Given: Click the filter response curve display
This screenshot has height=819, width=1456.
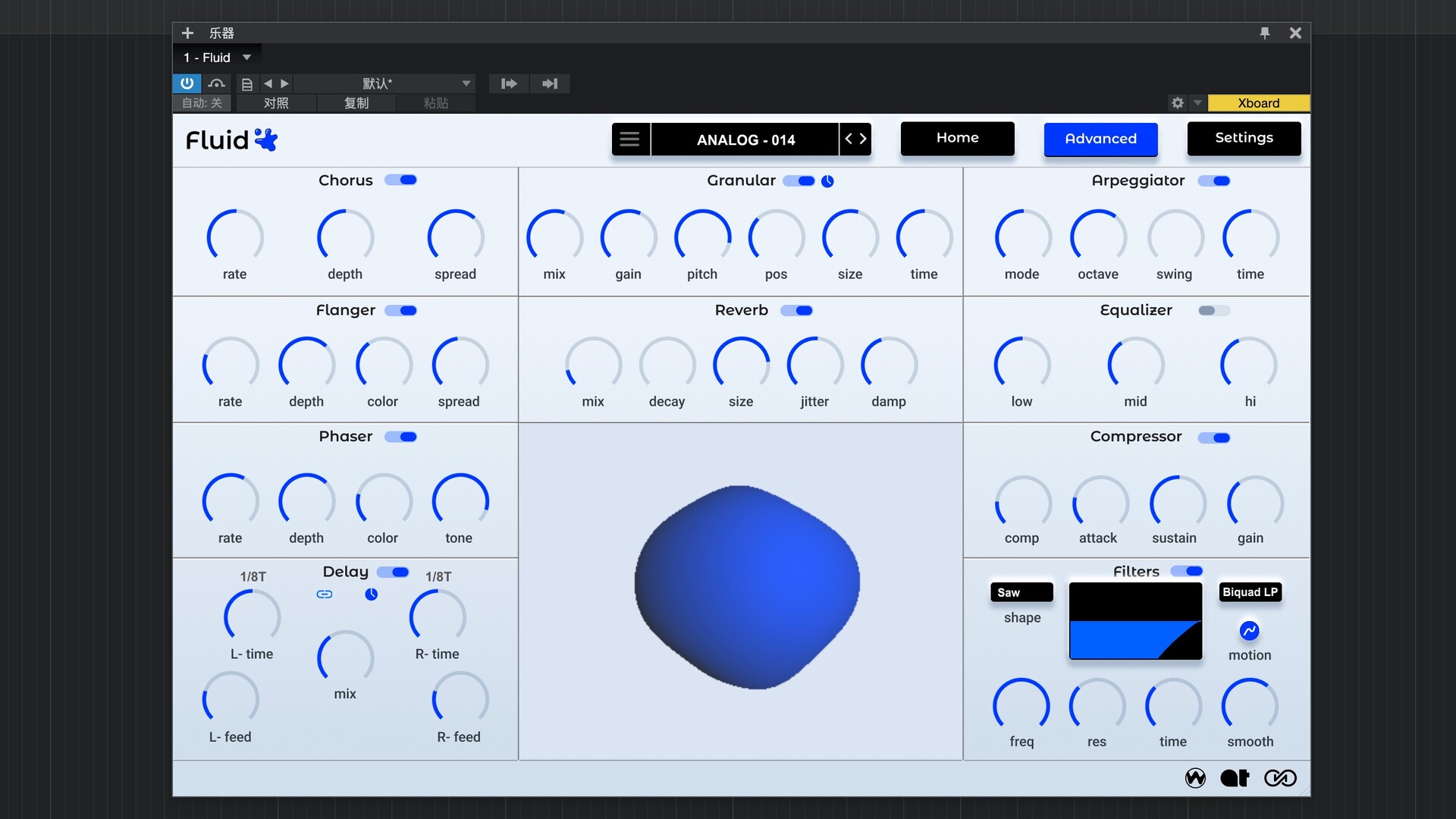Looking at the screenshot, I should pos(1135,621).
